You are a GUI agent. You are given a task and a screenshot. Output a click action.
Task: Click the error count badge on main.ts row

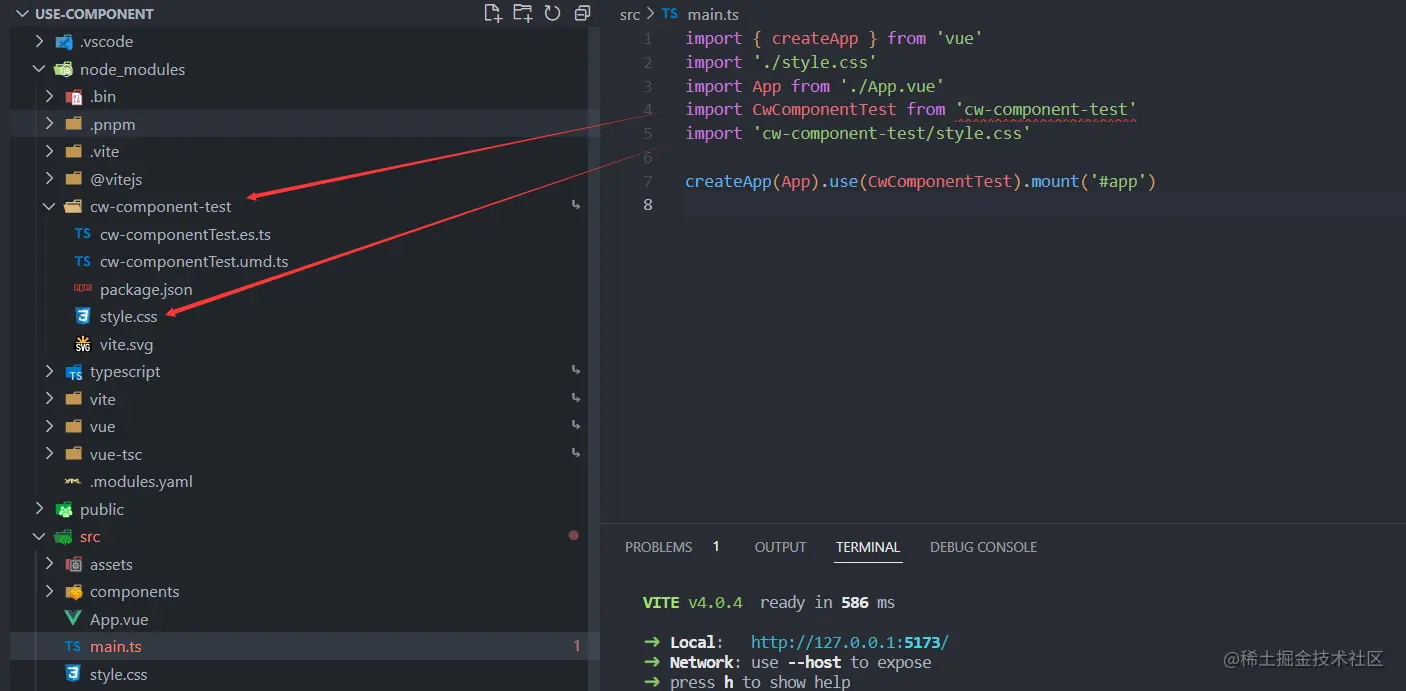pos(577,647)
